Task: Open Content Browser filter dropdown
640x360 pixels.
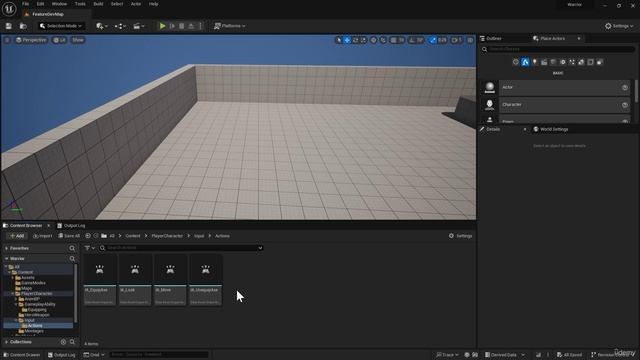Action: [89, 248]
